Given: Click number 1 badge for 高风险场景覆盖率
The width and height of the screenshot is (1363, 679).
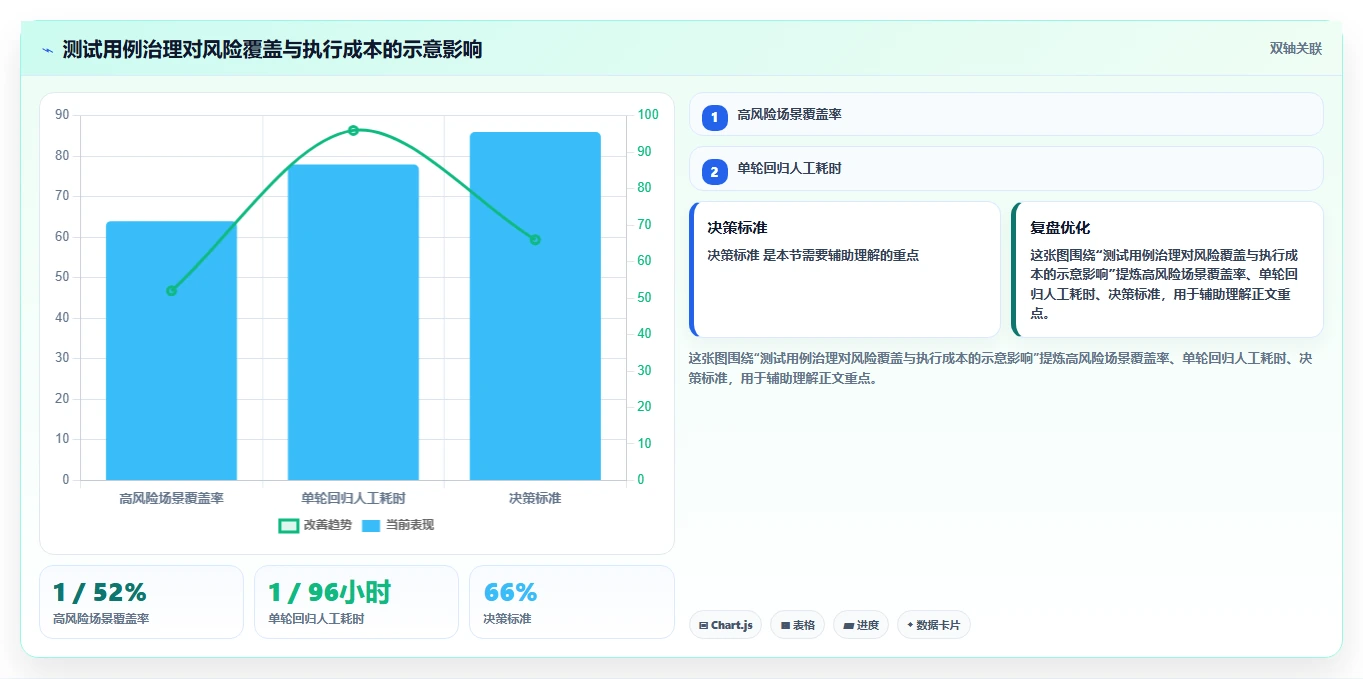Looking at the screenshot, I should click(714, 118).
